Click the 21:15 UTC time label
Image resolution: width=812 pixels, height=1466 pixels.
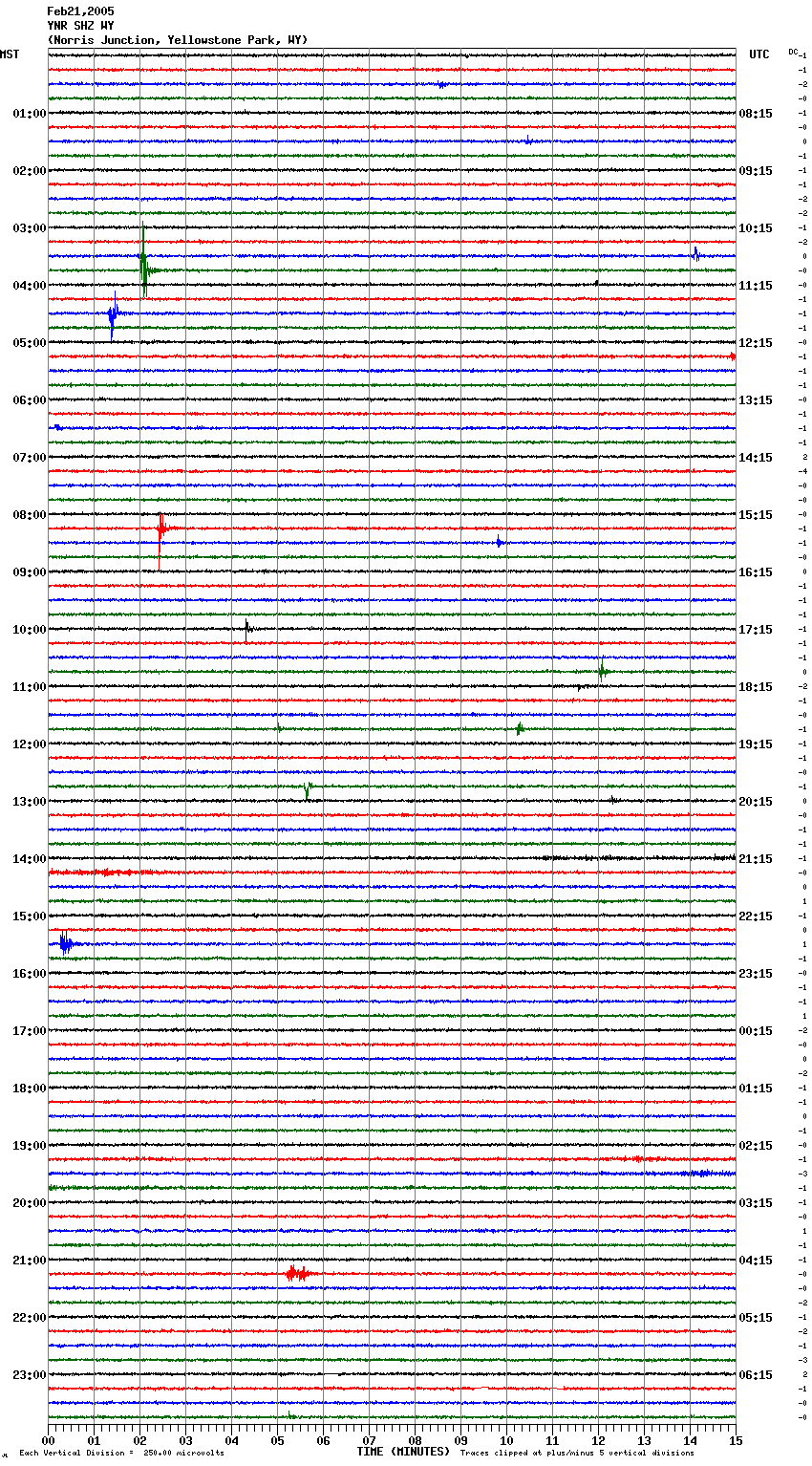click(x=756, y=859)
